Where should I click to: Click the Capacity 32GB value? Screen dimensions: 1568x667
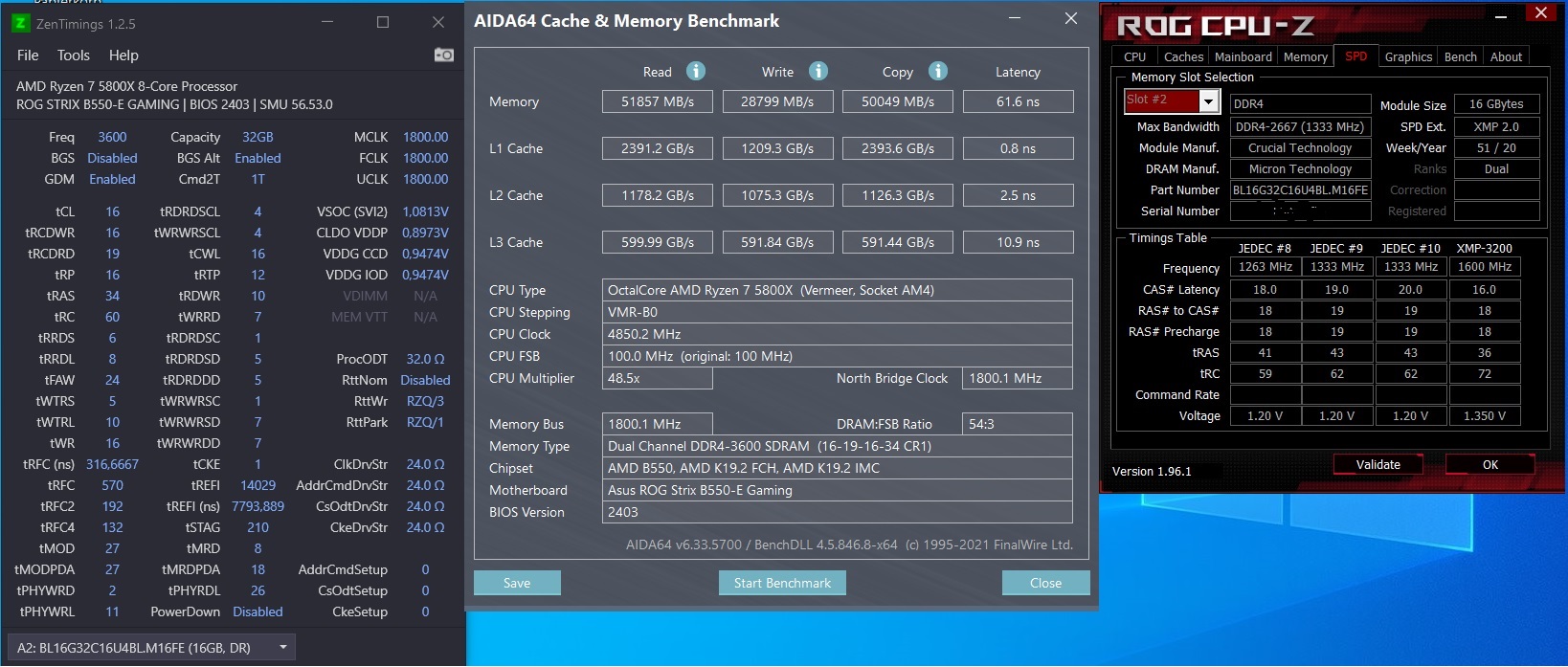point(258,137)
